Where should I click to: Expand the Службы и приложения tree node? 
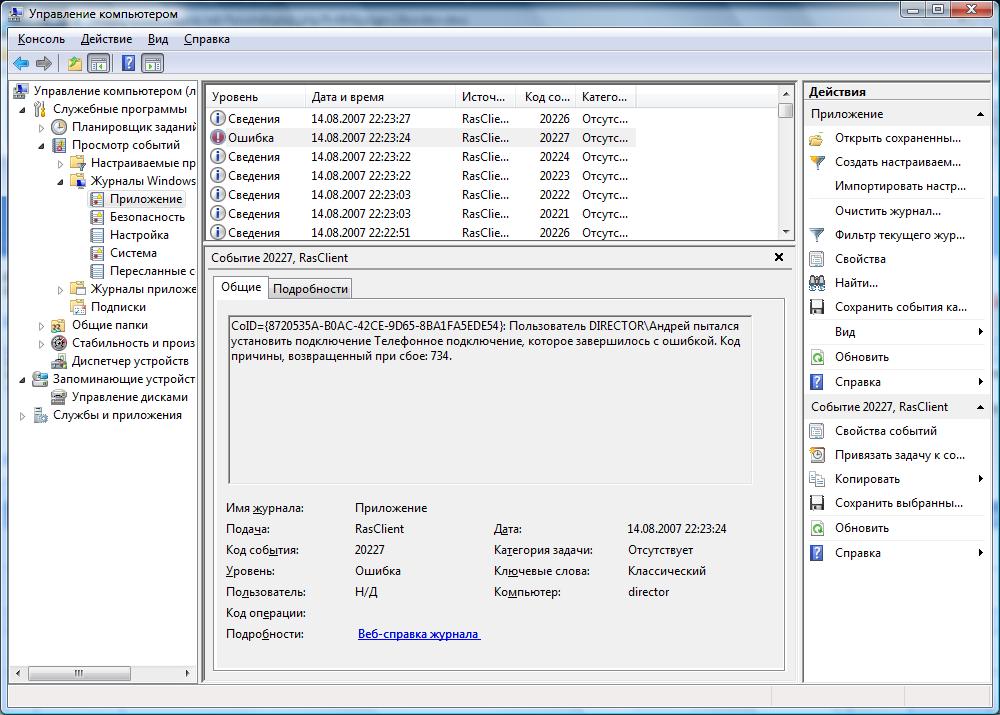coord(23,416)
